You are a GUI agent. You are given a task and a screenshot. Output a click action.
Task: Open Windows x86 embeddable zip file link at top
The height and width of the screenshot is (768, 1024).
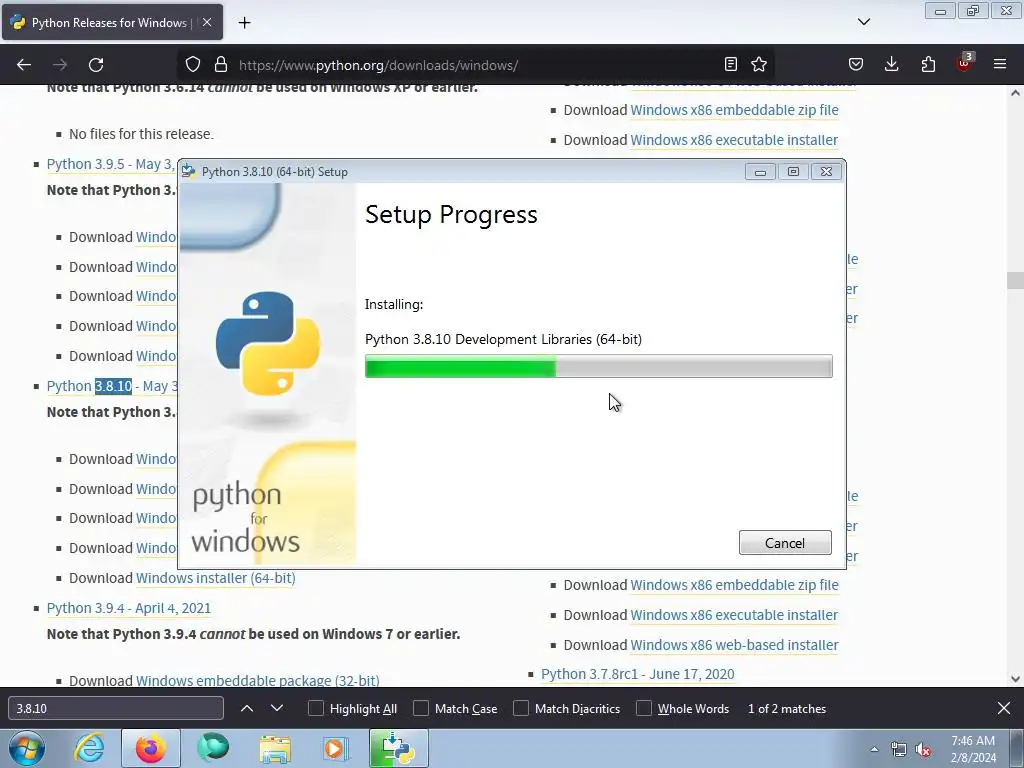(x=734, y=110)
